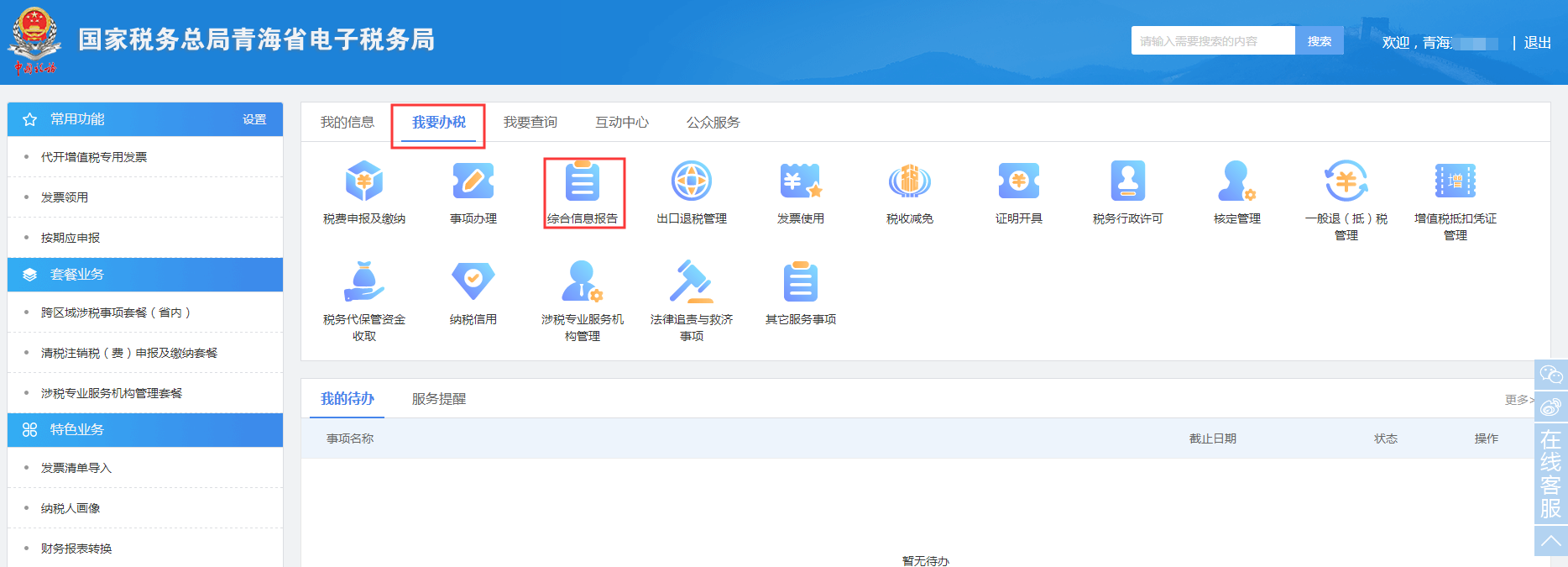Click the grid icon beside 特色业务
The image size is (1568, 567).
[30, 429]
